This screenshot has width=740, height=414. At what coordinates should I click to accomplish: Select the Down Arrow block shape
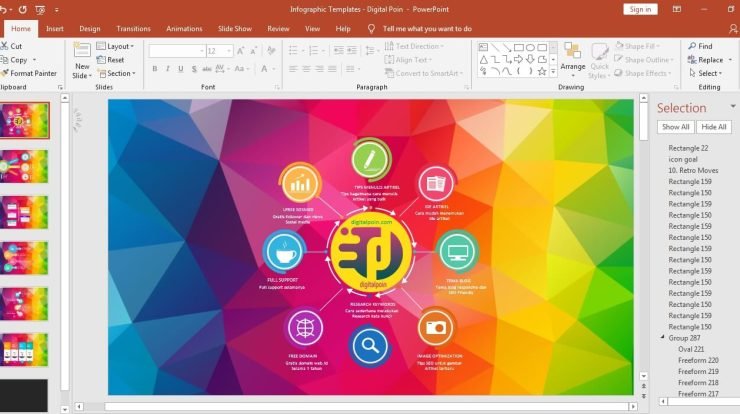click(x=530, y=59)
